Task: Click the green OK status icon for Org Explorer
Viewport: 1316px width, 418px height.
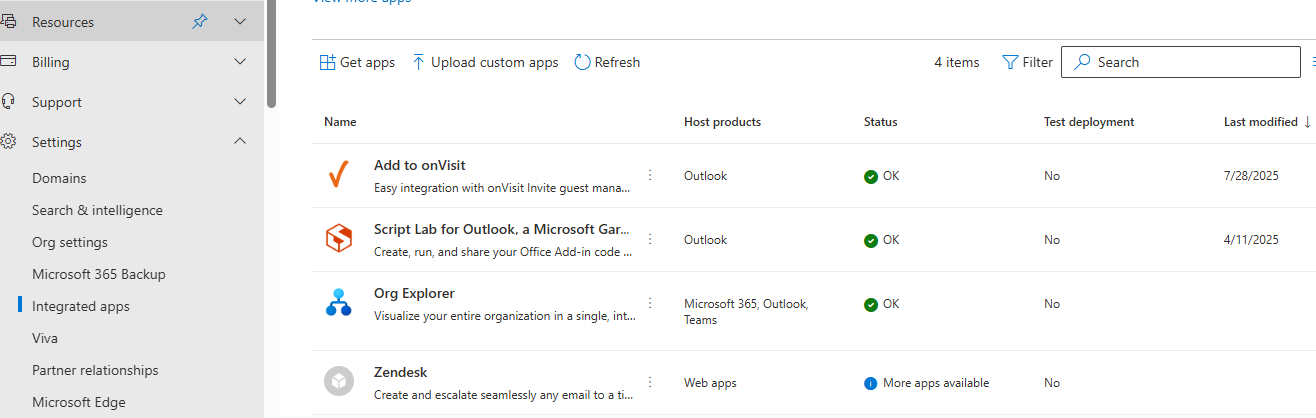Action: coord(871,304)
